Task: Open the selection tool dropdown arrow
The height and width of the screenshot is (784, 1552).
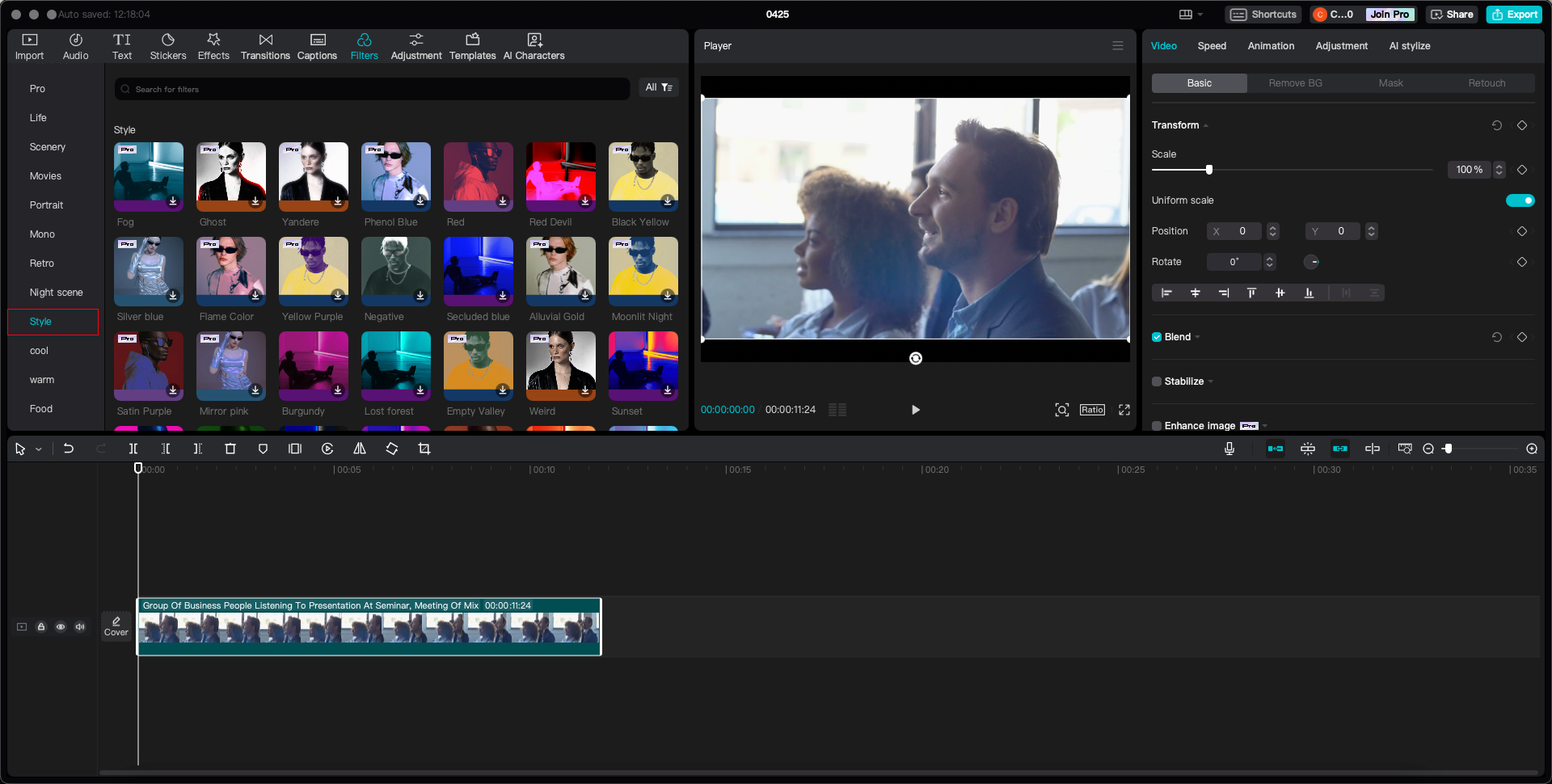Action: point(39,449)
